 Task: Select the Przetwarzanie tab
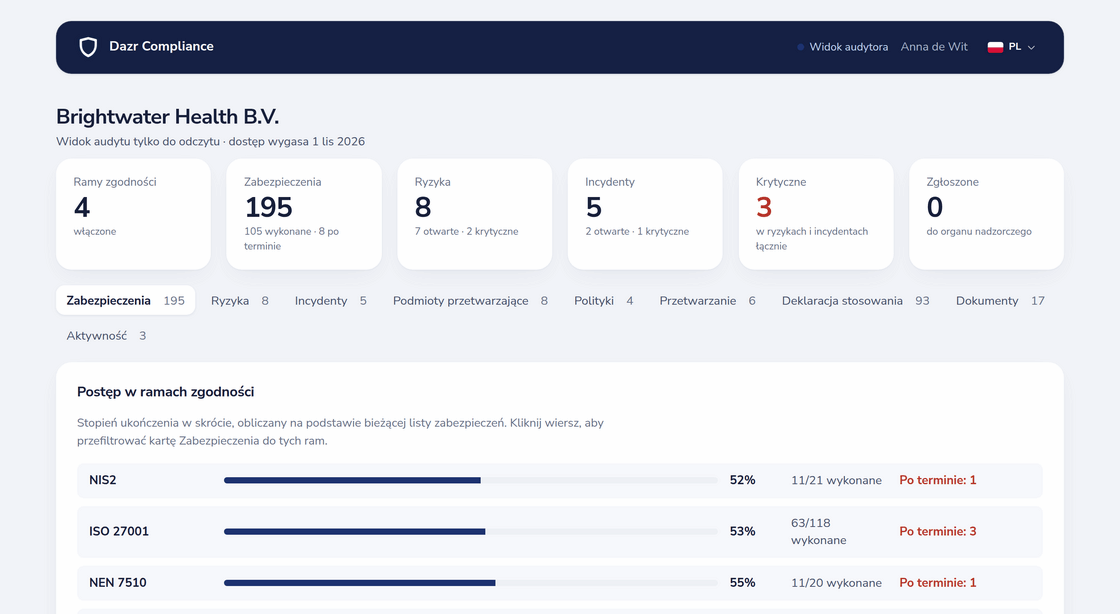click(x=707, y=301)
